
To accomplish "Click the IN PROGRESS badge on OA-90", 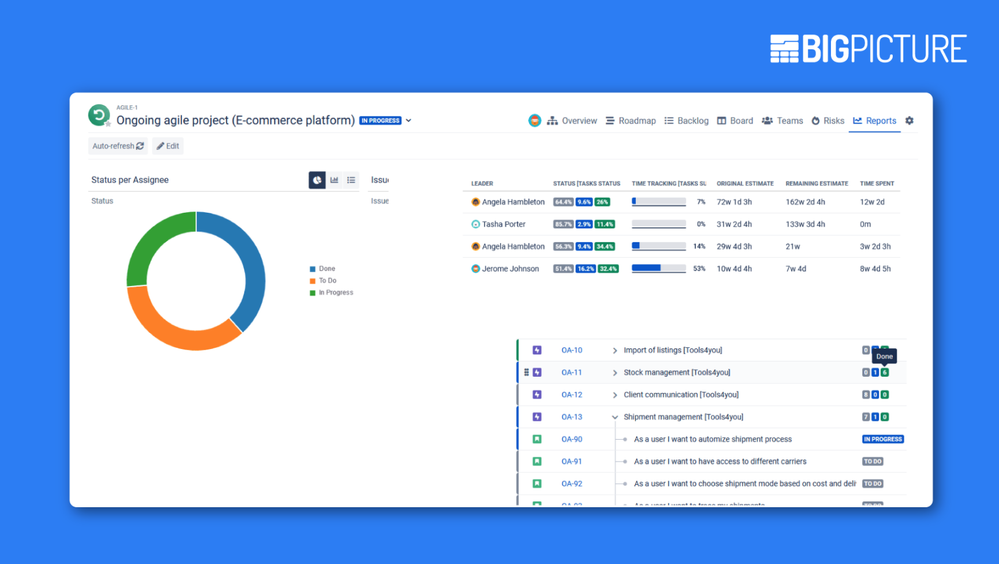I will coord(882,439).
